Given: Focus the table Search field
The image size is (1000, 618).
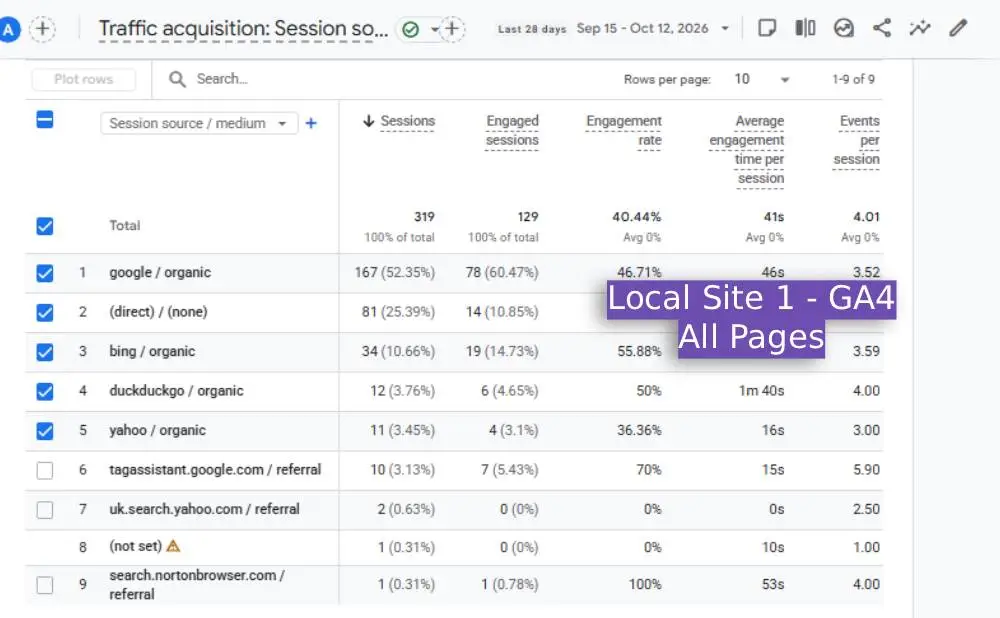Looking at the screenshot, I should click(x=222, y=79).
